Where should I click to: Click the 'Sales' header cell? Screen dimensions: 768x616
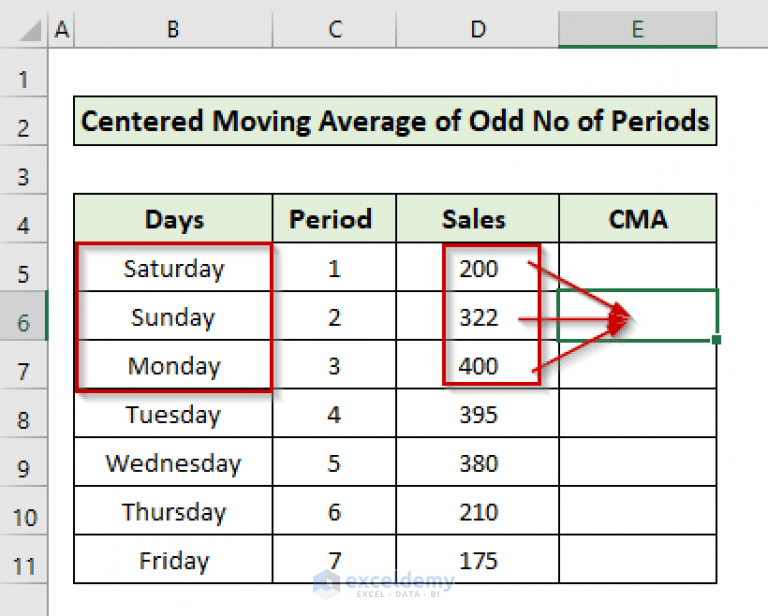pyautogui.click(x=477, y=218)
